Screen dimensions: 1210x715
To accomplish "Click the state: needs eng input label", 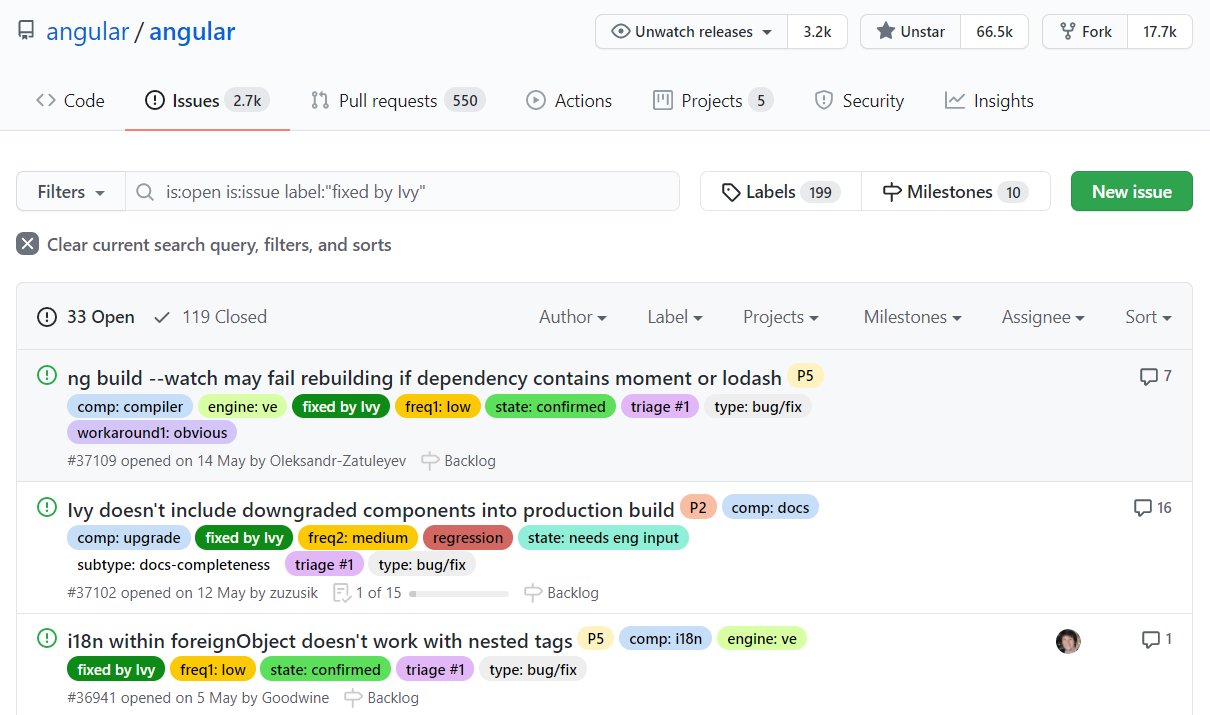I will coord(603,538).
